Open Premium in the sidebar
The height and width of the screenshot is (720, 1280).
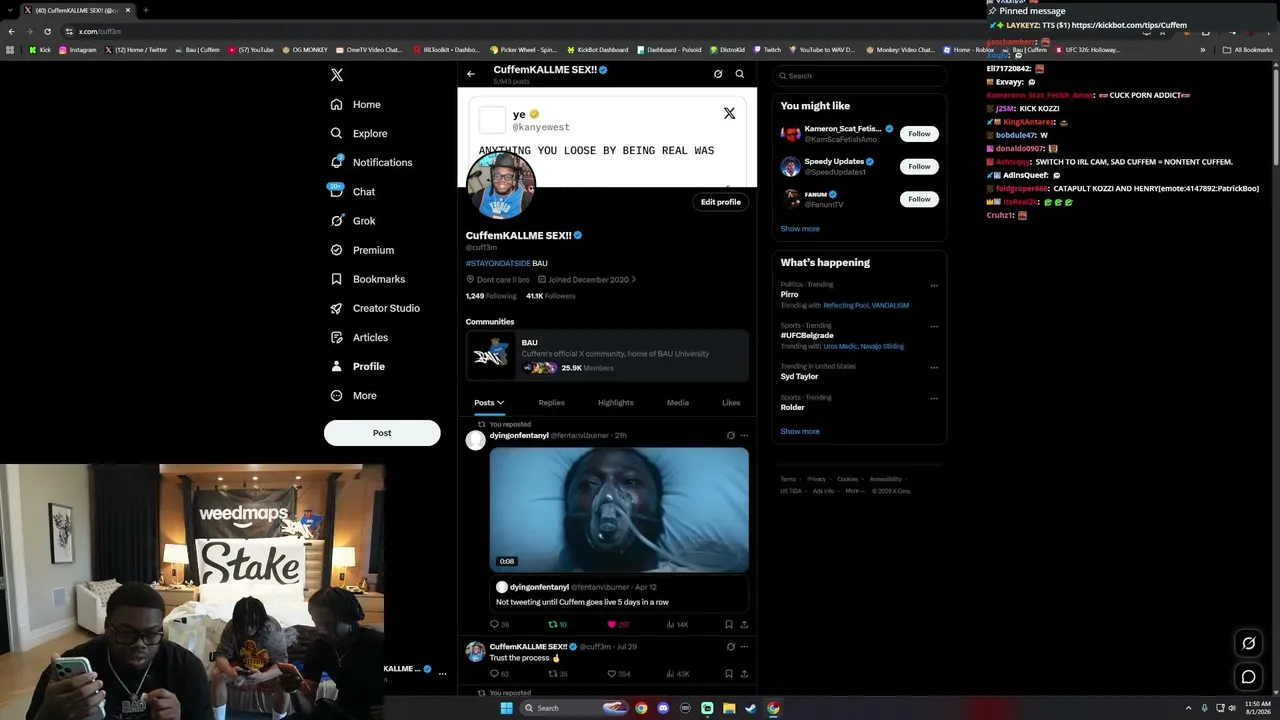pos(362,250)
